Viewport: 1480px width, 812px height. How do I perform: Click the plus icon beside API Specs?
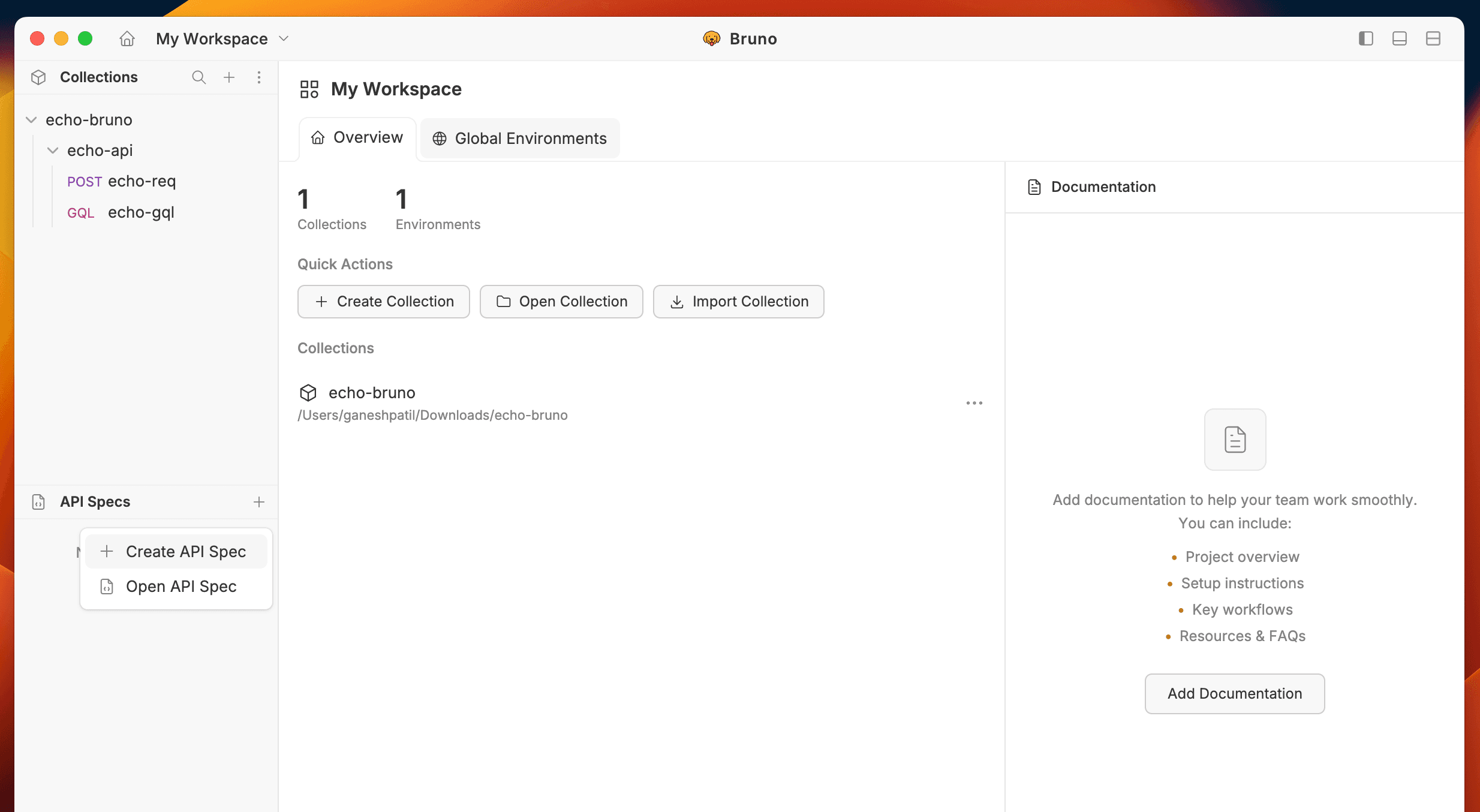coord(259,502)
